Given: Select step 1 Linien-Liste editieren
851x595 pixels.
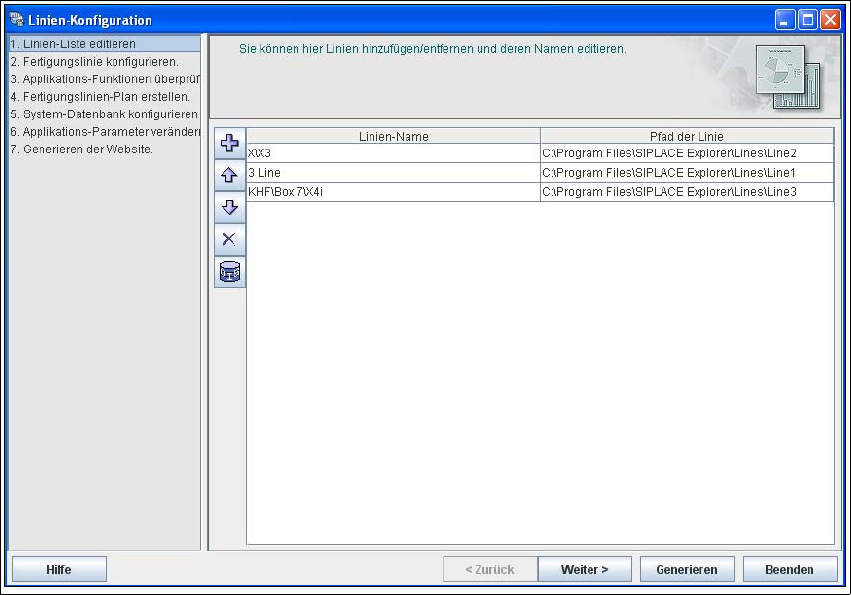Looking at the screenshot, I should [x=104, y=43].
